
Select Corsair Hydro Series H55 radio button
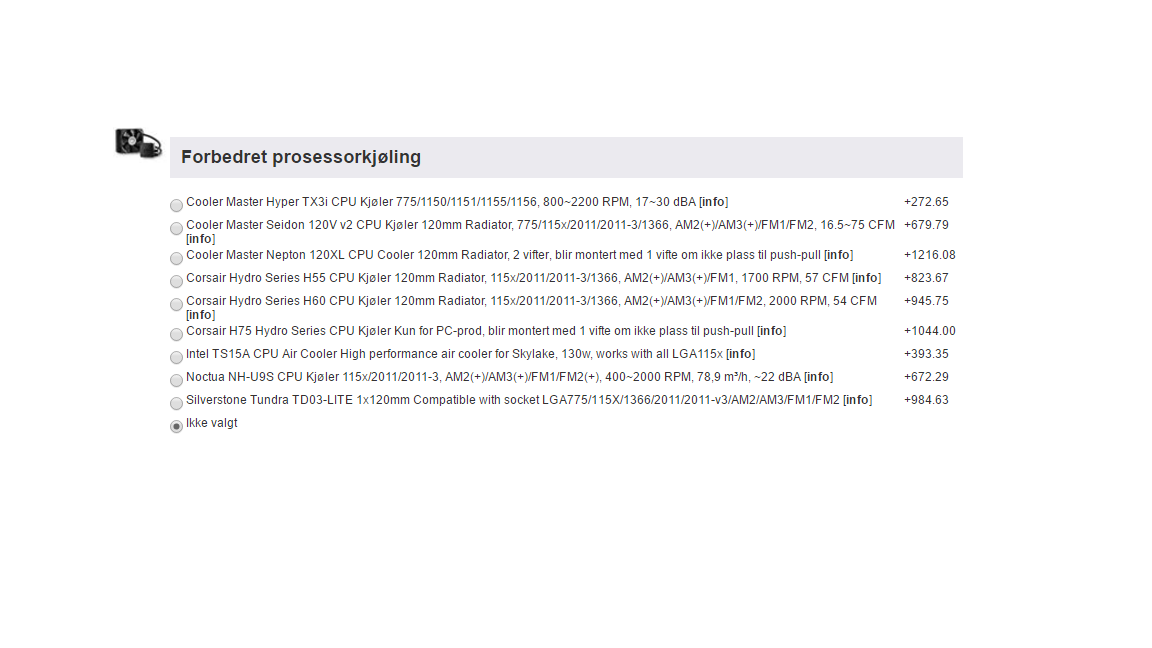click(x=176, y=281)
